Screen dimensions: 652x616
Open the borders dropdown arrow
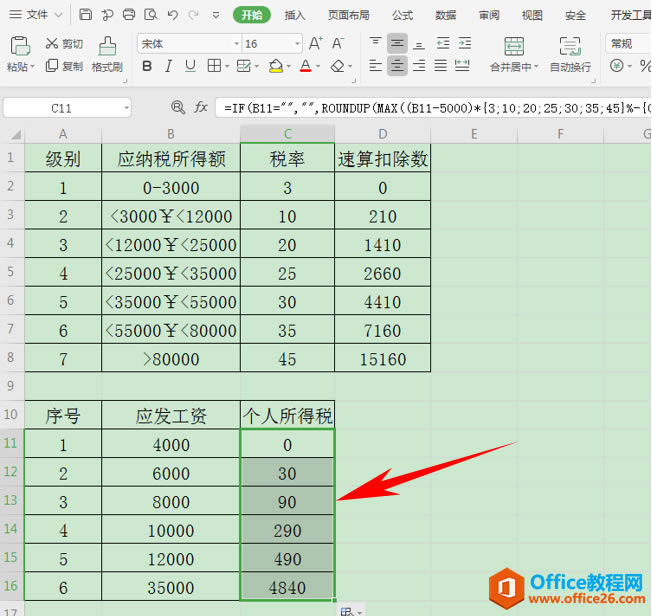[227, 66]
